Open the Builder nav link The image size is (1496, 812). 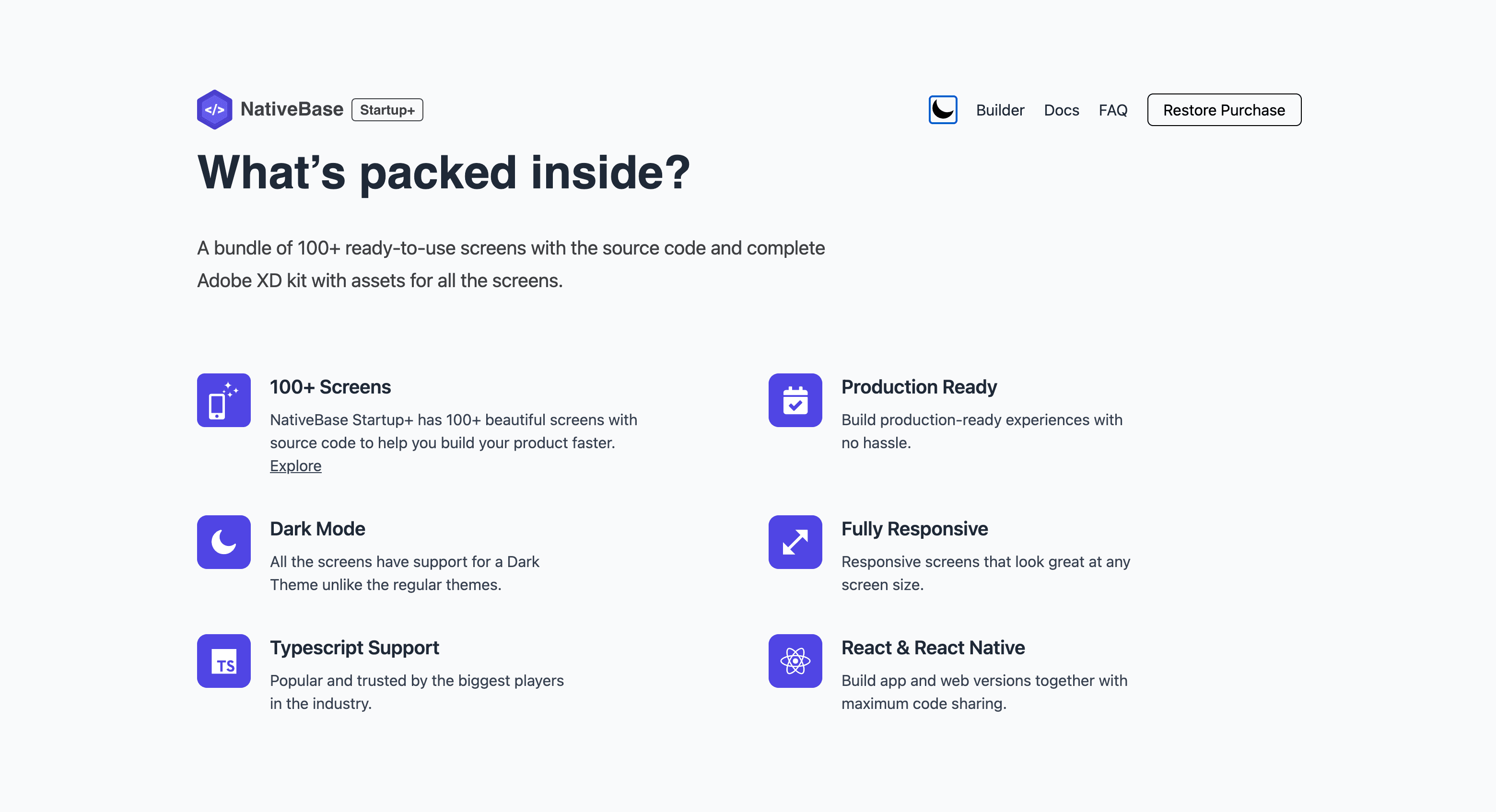[999, 110]
